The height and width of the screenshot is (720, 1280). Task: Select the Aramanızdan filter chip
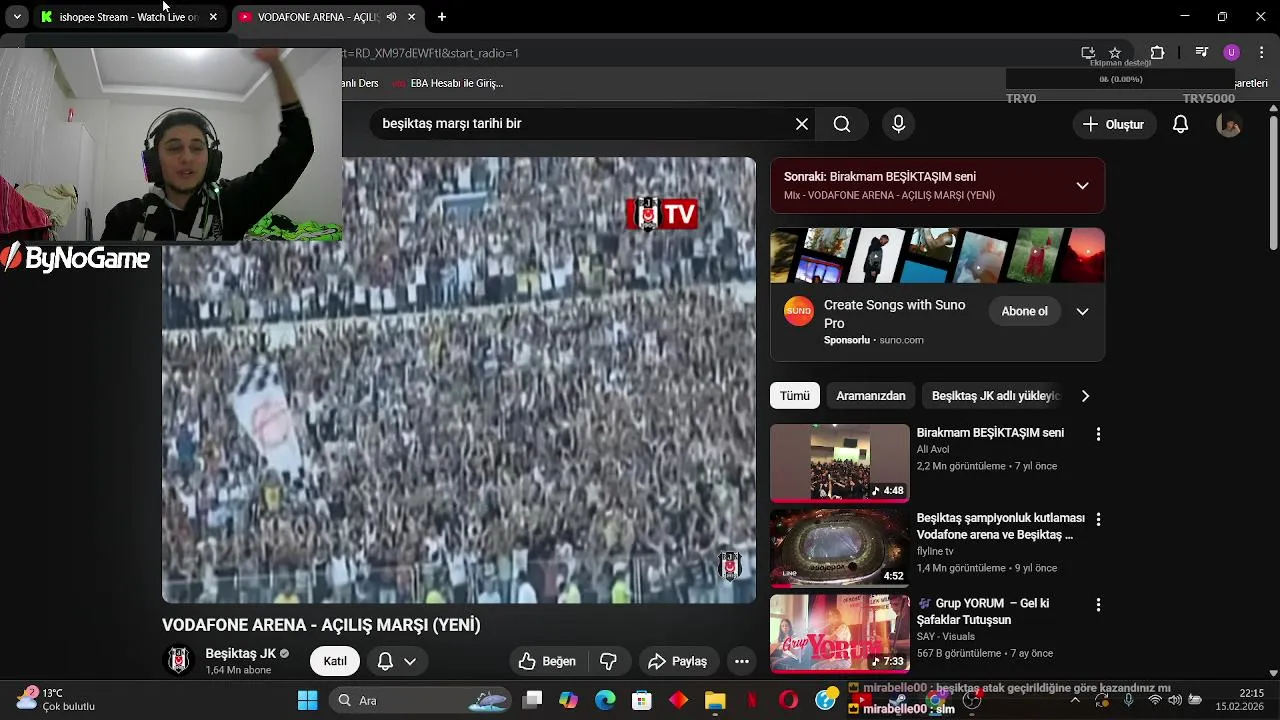click(871, 396)
